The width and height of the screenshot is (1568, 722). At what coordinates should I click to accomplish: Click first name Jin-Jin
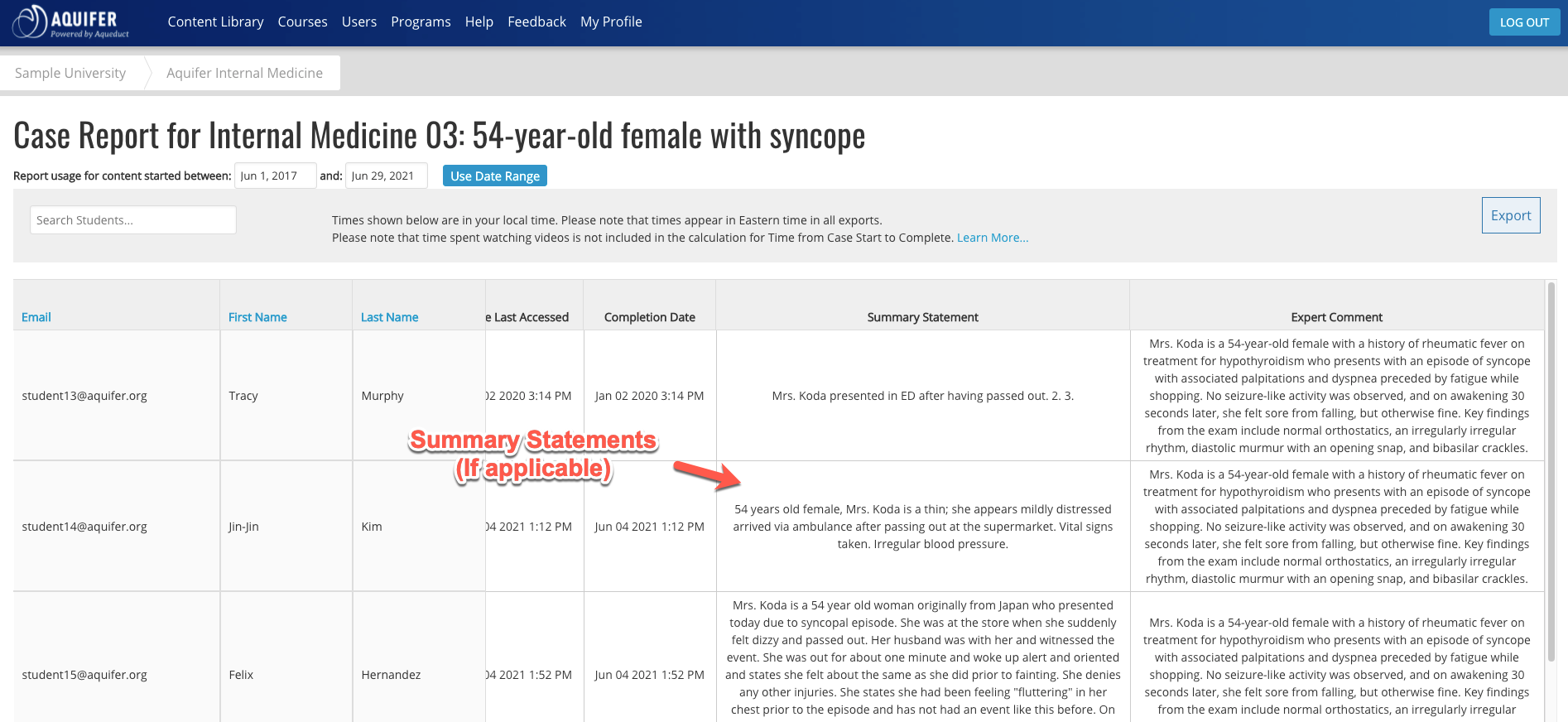pyautogui.click(x=243, y=527)
